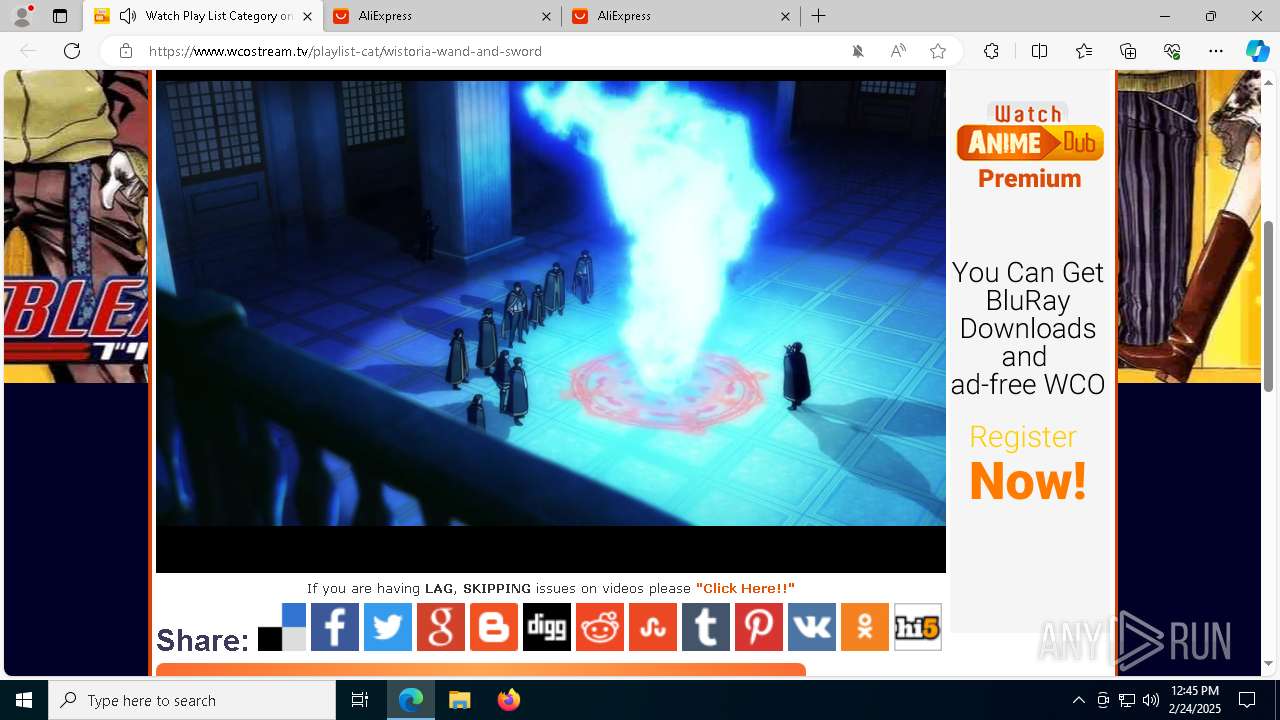Screen dimensions: 1280x720
Task: Open Microsoft Edge from the taskbar
Action: pyautogui.click(x=411, y=700)
